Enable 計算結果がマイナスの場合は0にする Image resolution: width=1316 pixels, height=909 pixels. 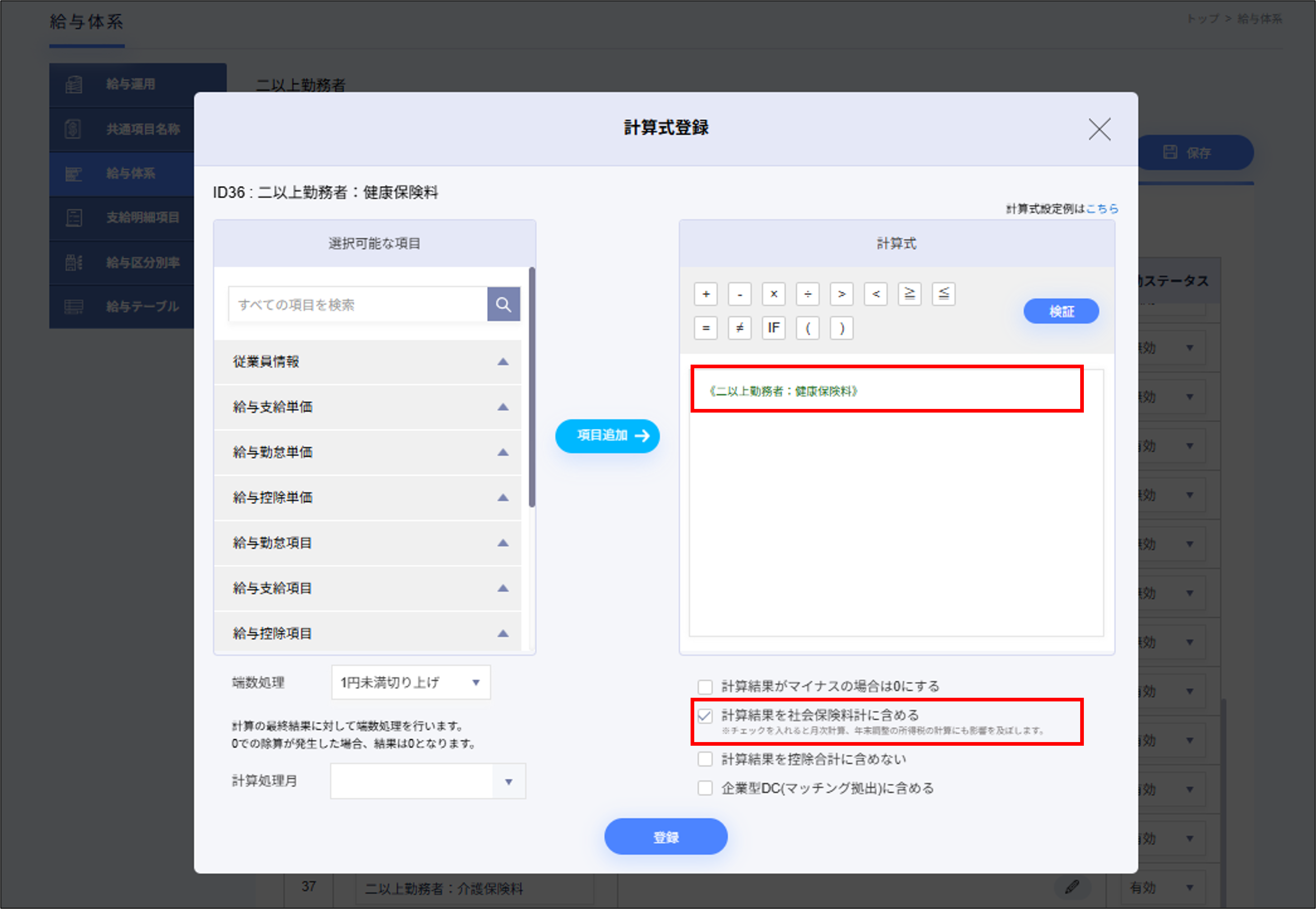point(705,686)
